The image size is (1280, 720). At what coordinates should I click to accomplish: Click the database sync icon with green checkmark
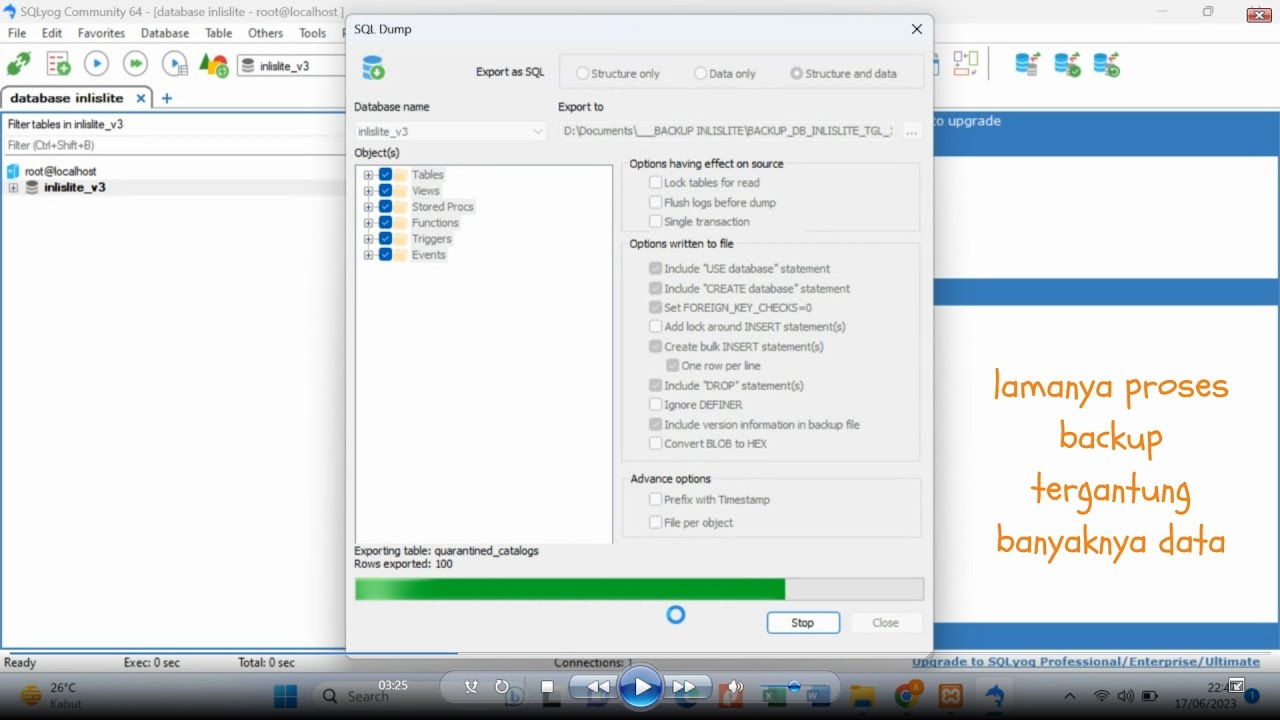pyautogui.click(x=1067, y=64)
